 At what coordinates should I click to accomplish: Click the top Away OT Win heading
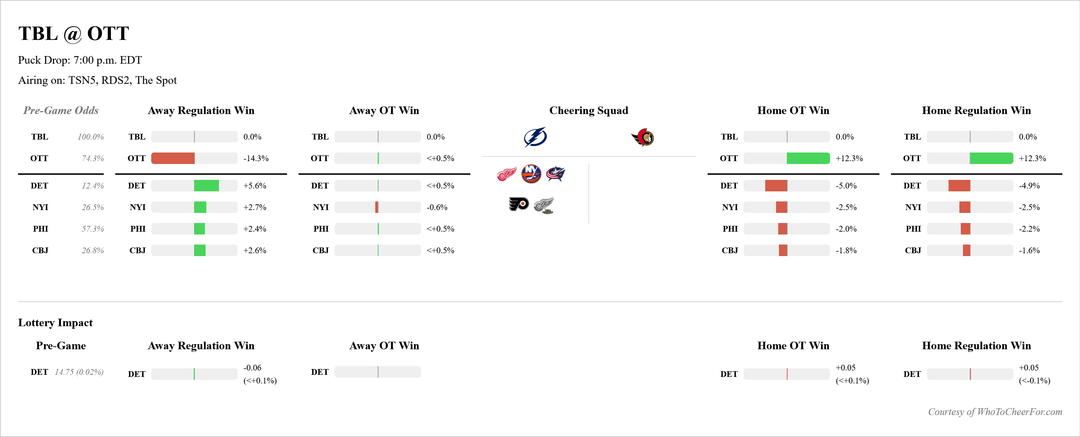pos(384,111)
